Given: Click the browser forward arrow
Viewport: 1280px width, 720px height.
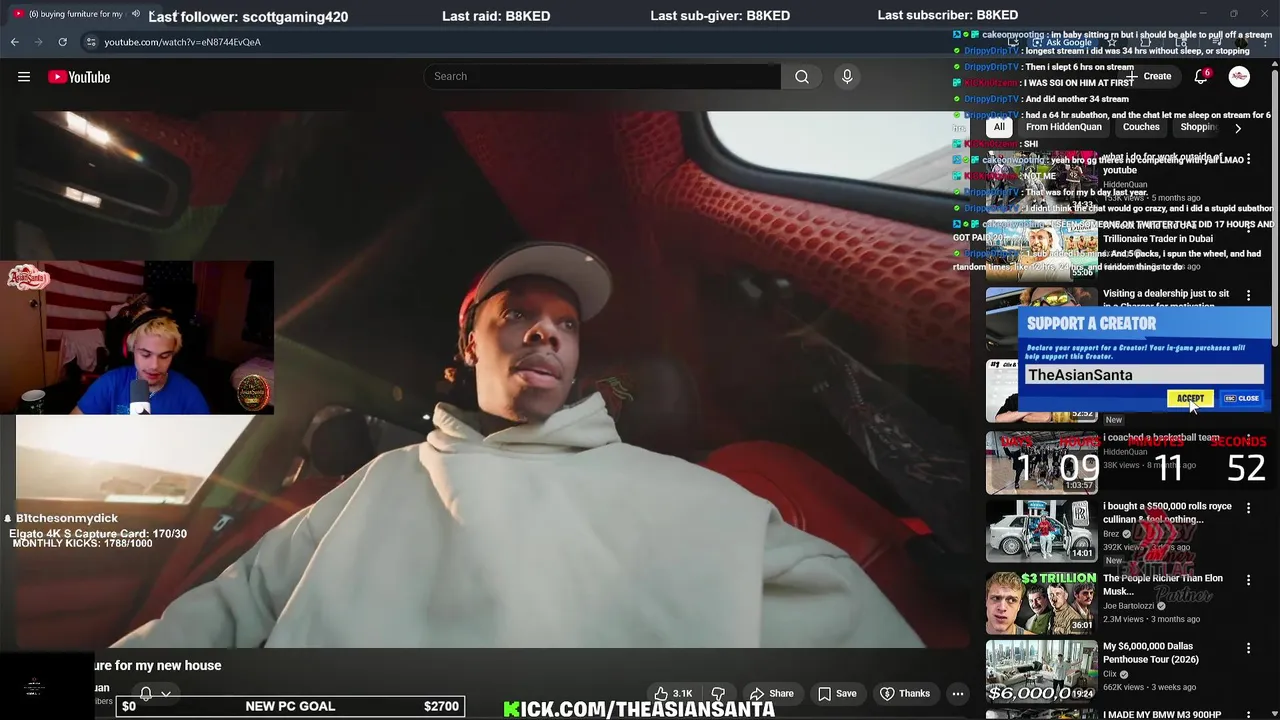Looking at the screenshot, I should pyautogui.click(x=38, y=42).
